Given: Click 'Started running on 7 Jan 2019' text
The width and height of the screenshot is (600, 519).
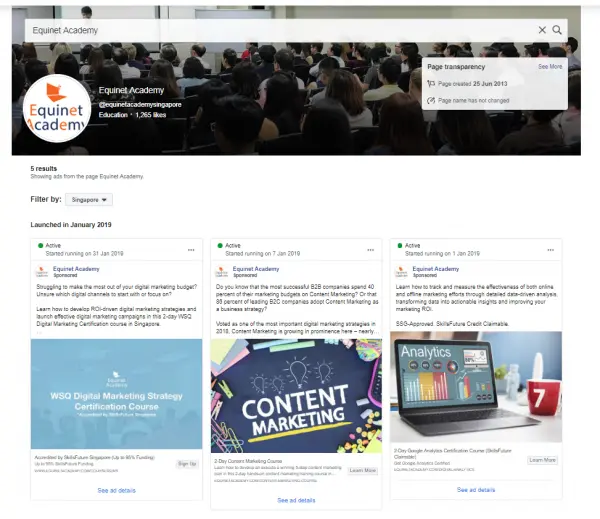Looking at the screenshot, I should (x=262, y=253).
